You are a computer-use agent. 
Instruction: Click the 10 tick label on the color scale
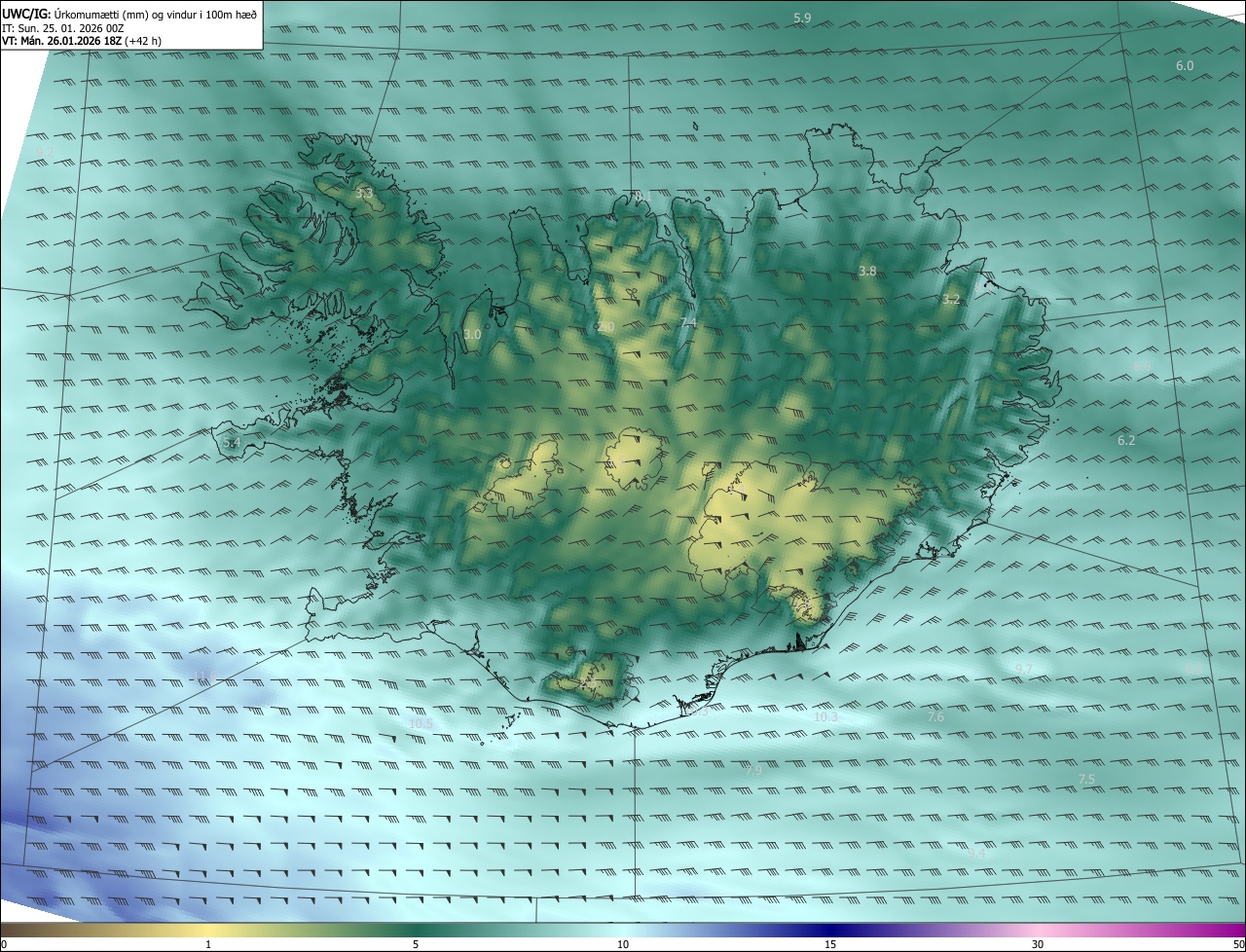tap(623, 944)
